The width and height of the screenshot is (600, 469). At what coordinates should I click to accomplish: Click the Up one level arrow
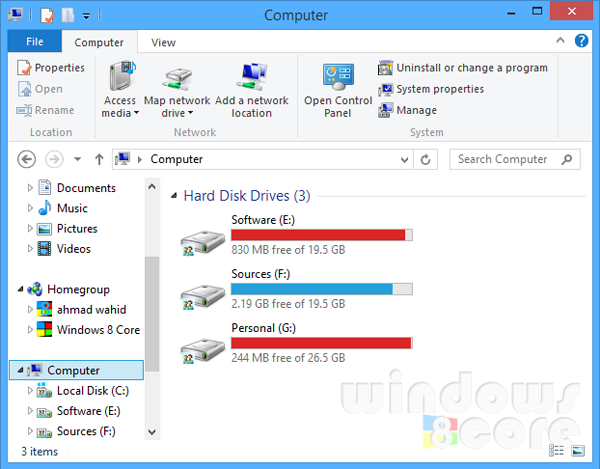pos(99,159)
